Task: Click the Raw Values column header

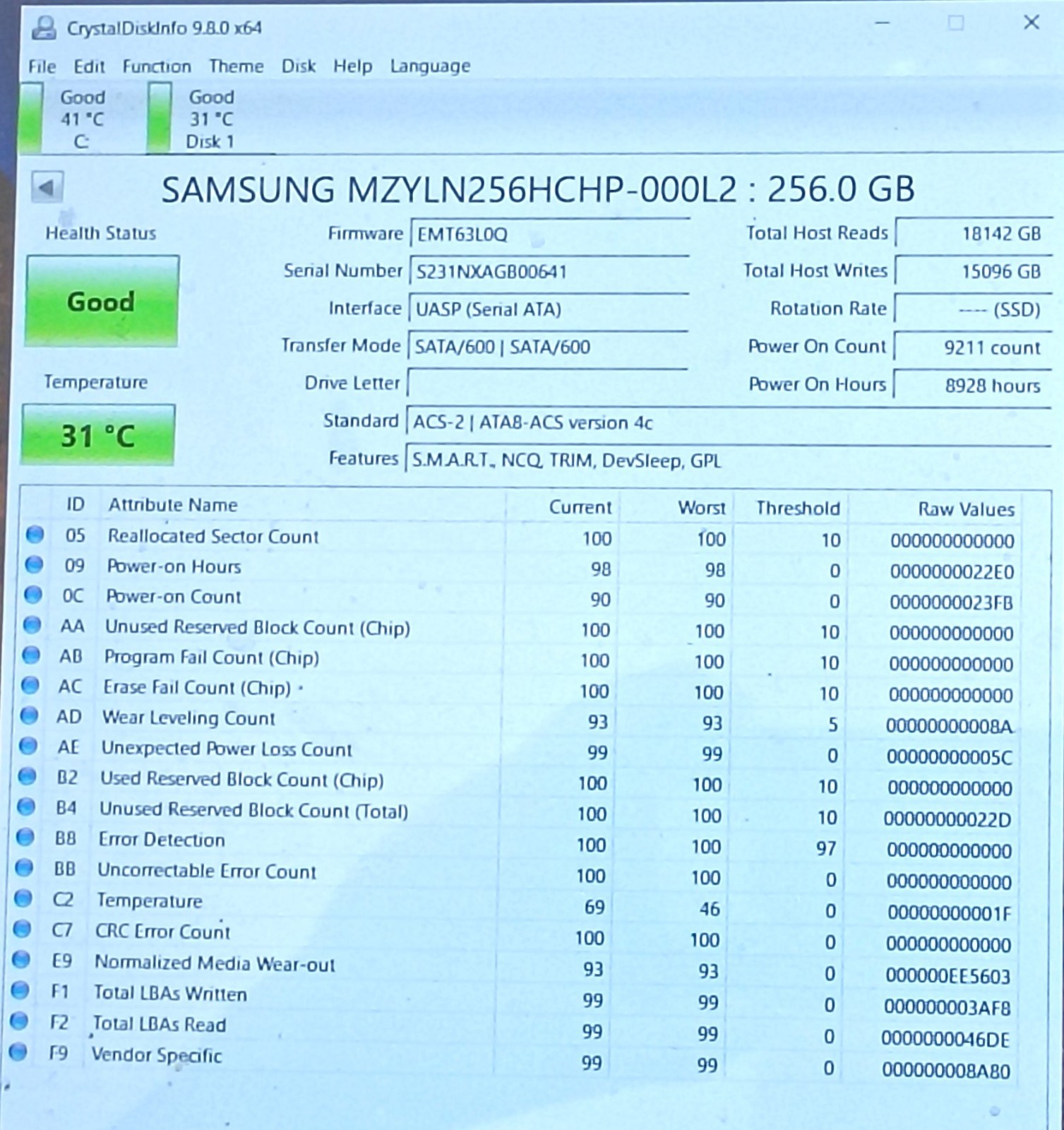Action: coord(966,509)
